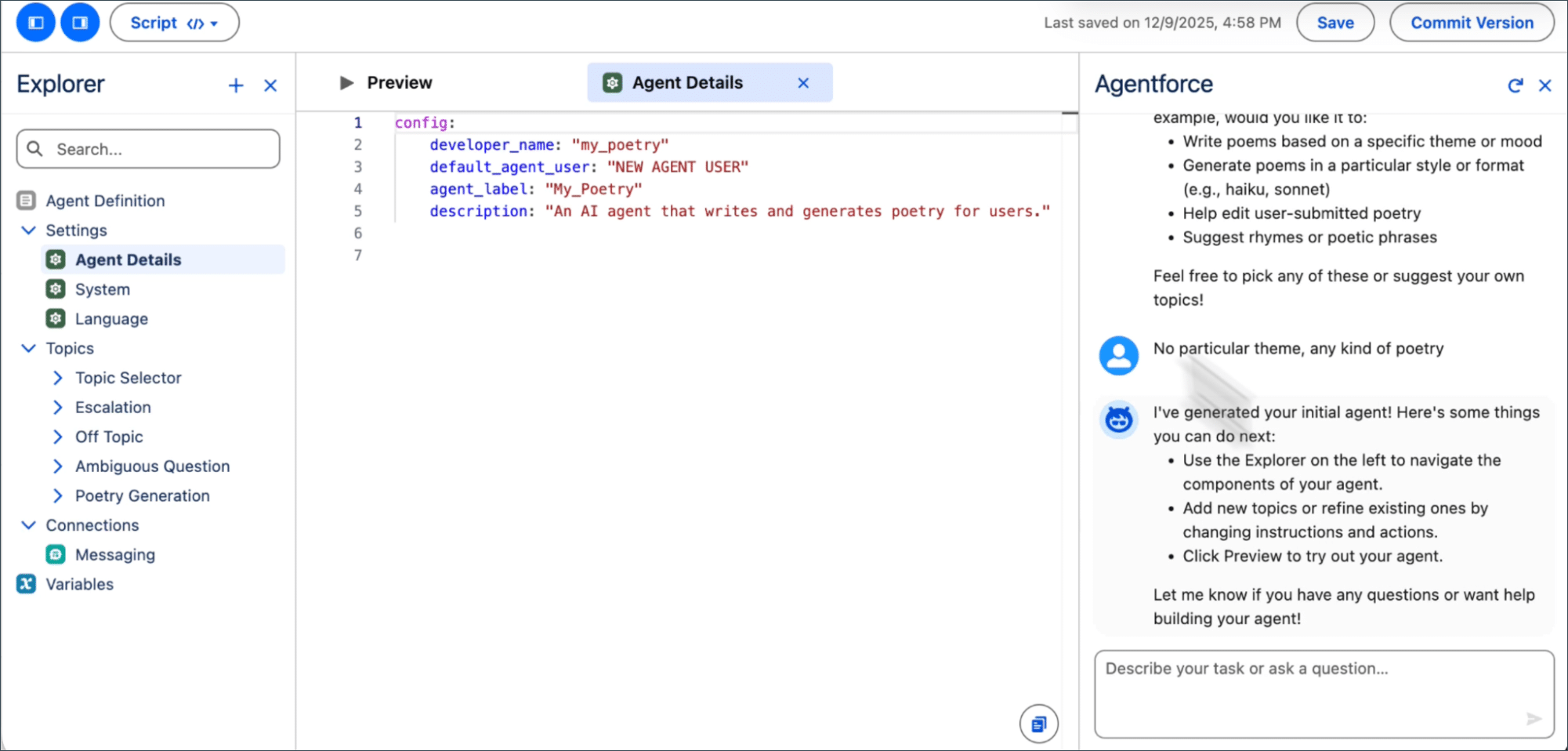The height and width of the screenshot is (751, 1568).
Task: Toggle the left sidebar panel button
Action: click(35, 23)
